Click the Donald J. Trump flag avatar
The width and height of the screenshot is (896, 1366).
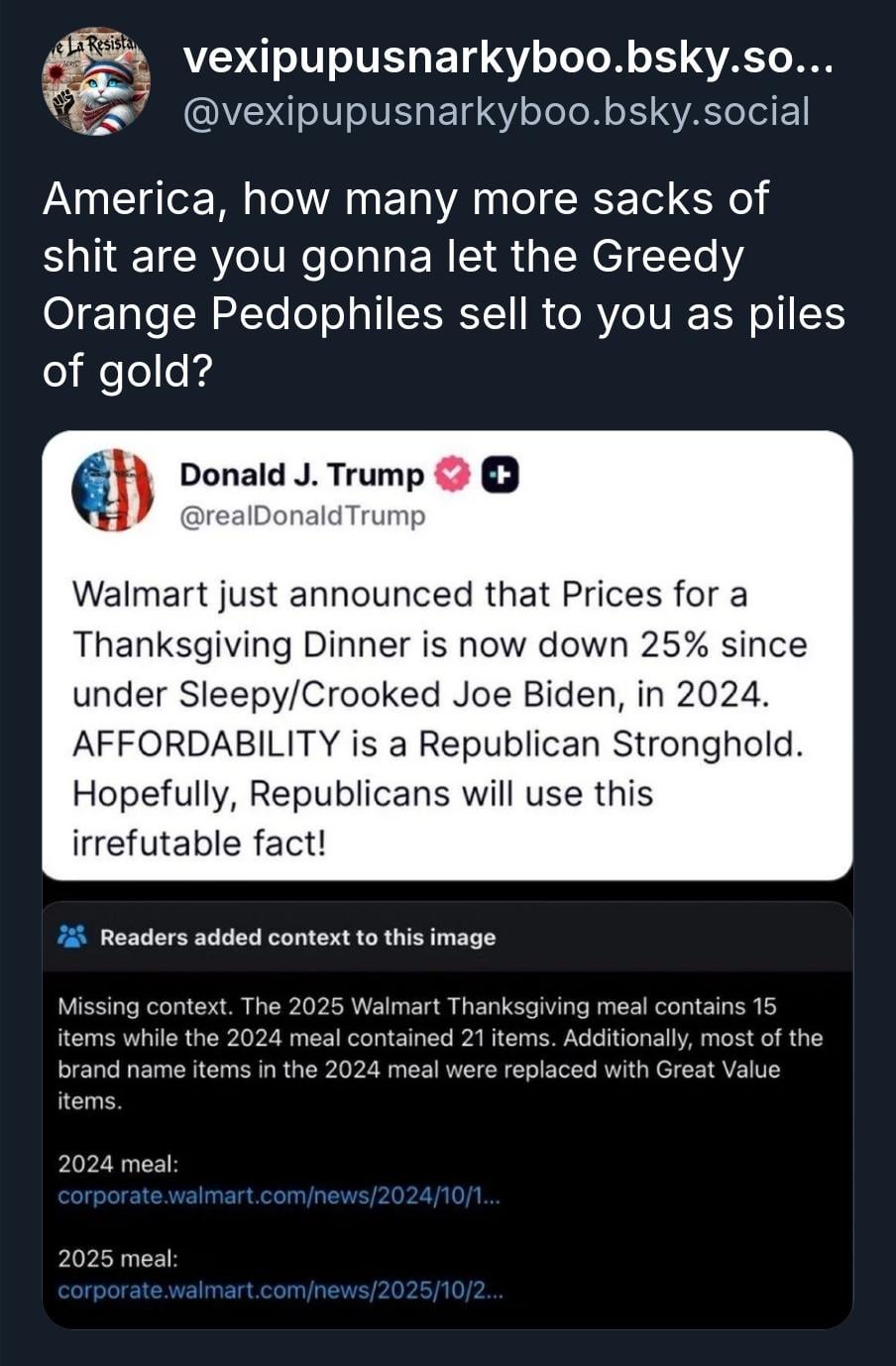(113, 491)
